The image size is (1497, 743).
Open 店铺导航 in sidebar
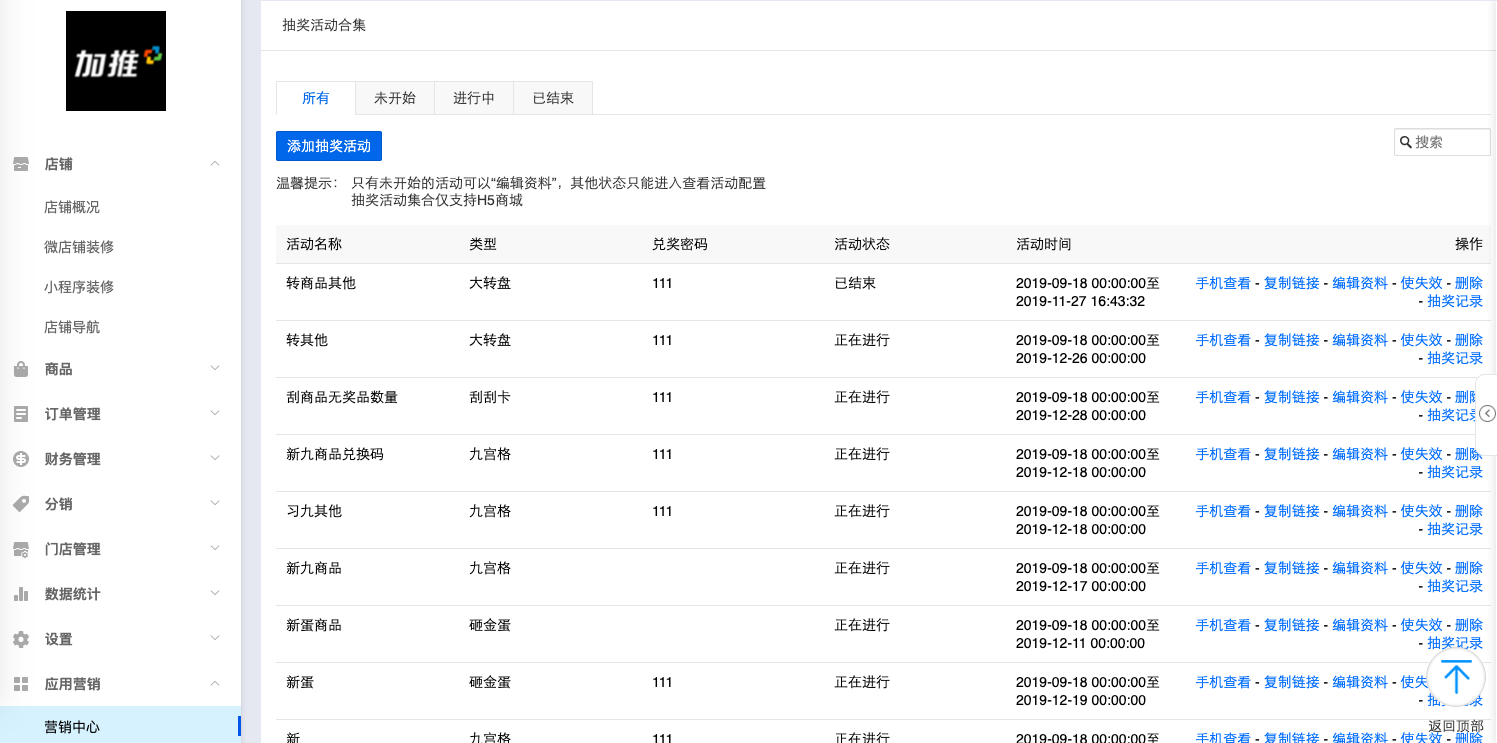pos(72,327)
